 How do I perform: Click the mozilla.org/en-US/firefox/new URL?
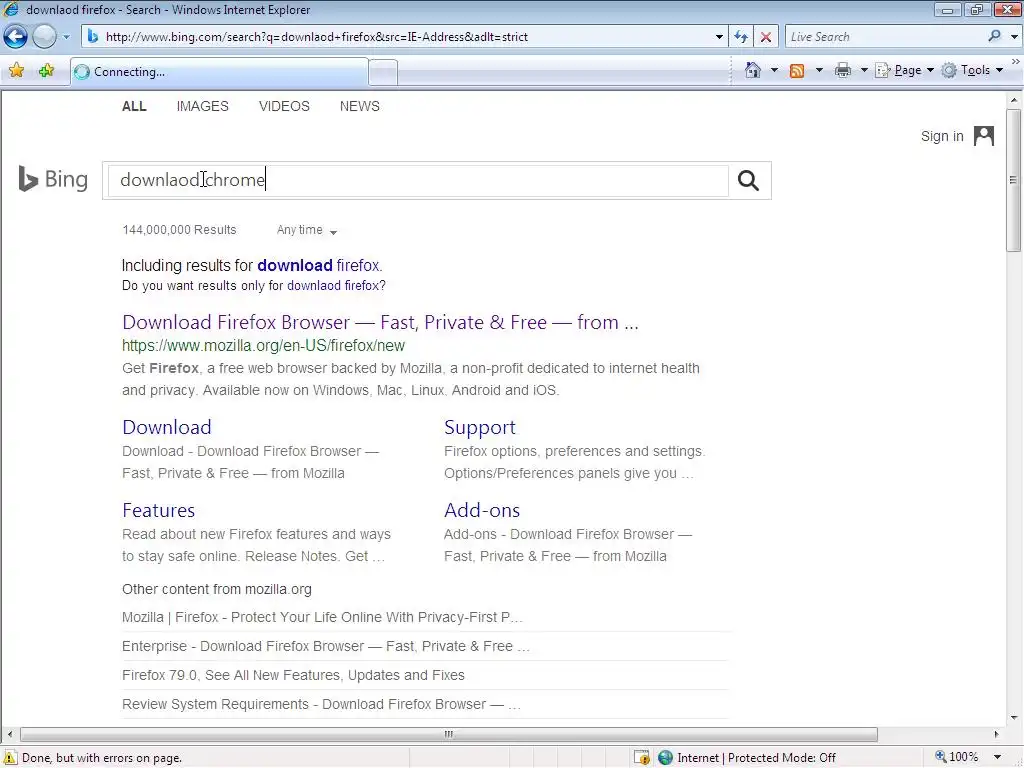click(x=263, y=345)
